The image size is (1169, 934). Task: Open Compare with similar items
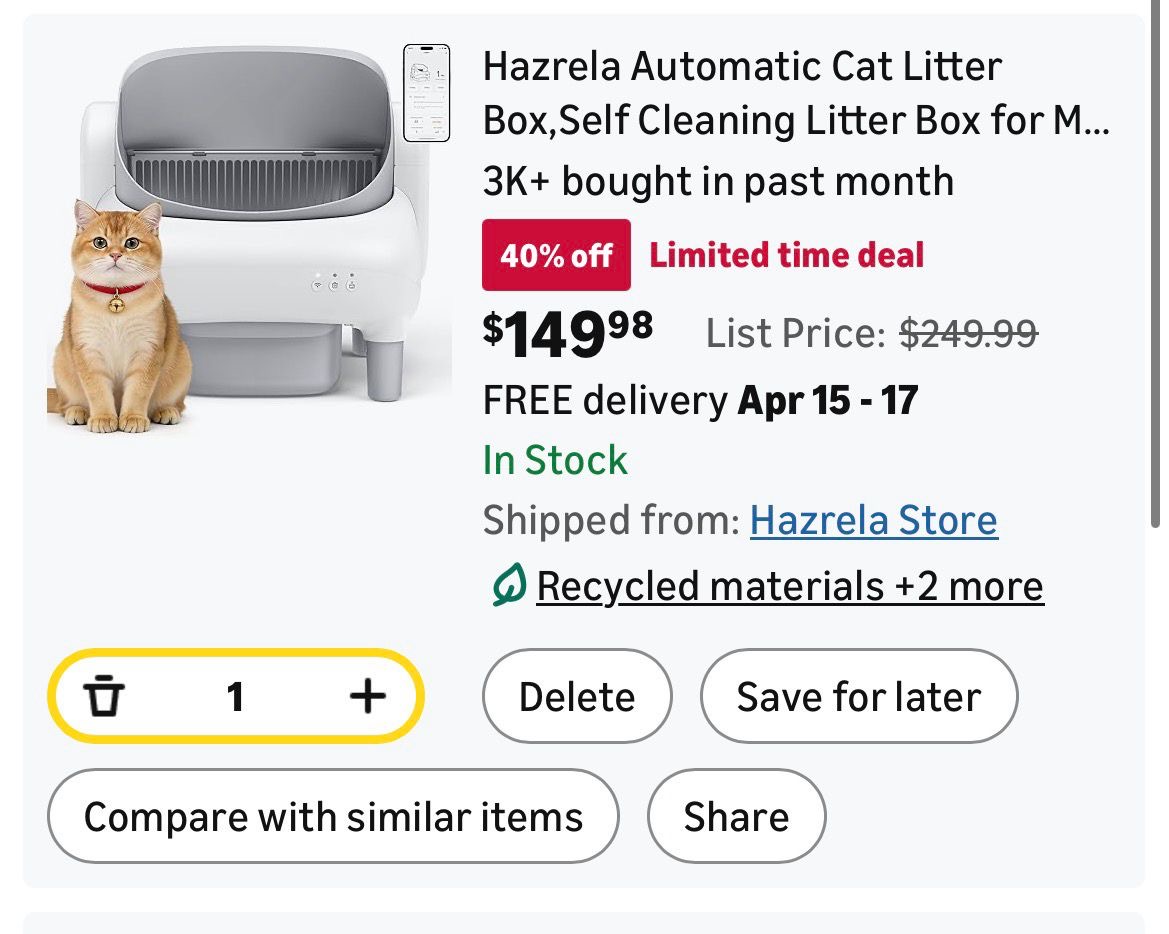click(x=333, y=817)
